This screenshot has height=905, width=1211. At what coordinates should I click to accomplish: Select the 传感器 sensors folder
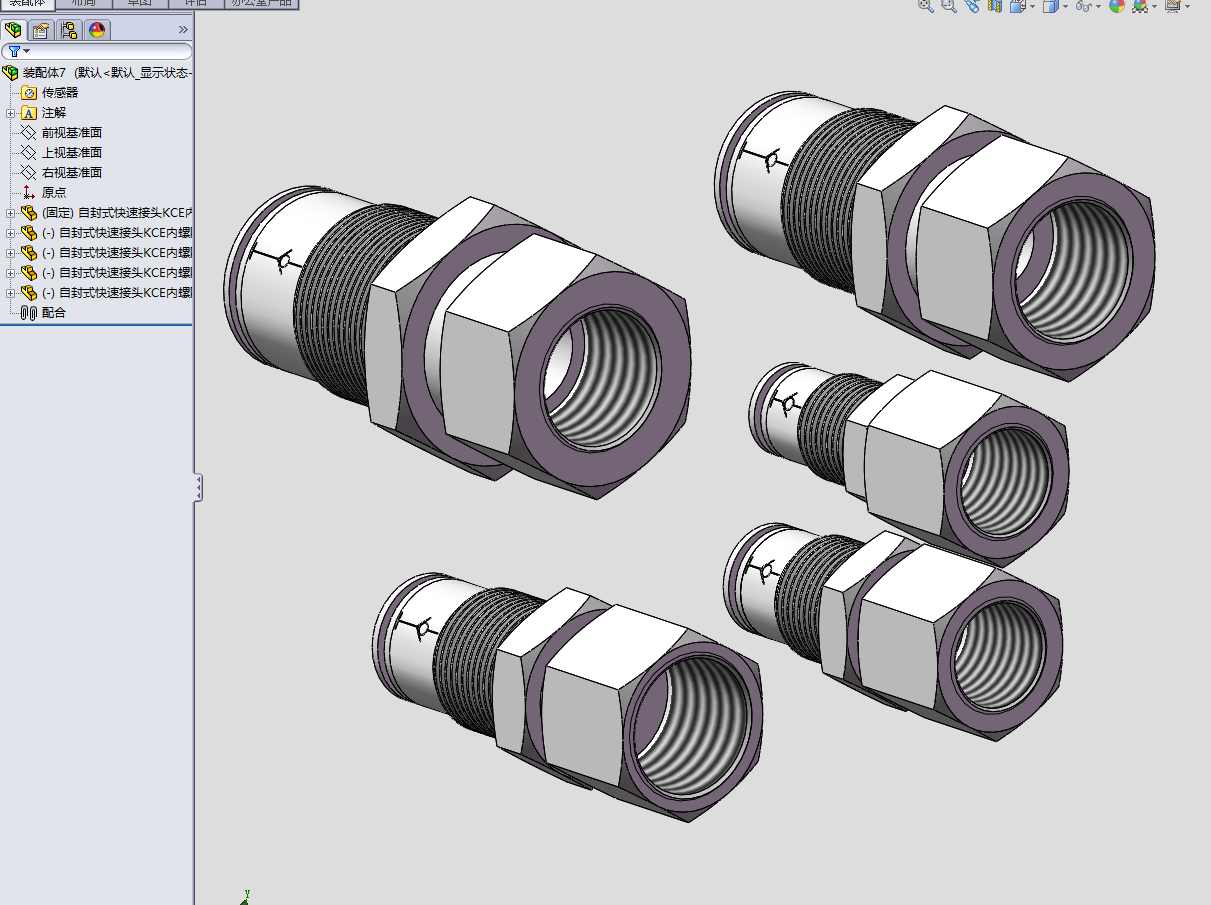(50, 93)
